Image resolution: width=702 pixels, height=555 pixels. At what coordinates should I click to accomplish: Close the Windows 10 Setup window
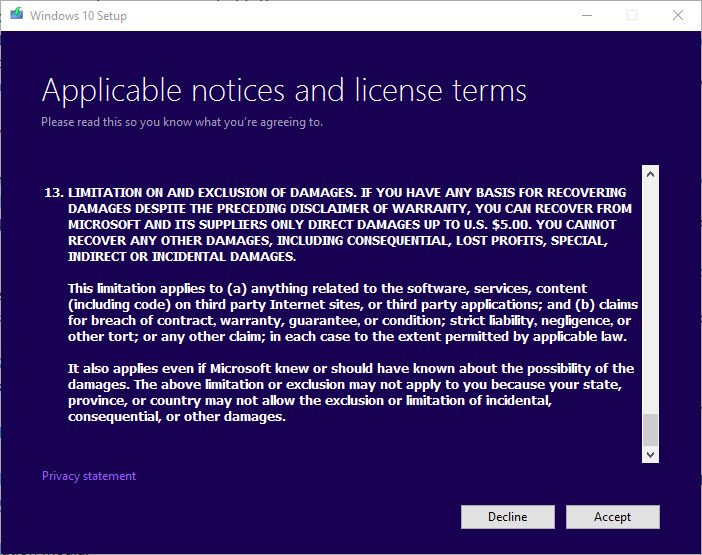pyautogui.click(x=678, y=15)
